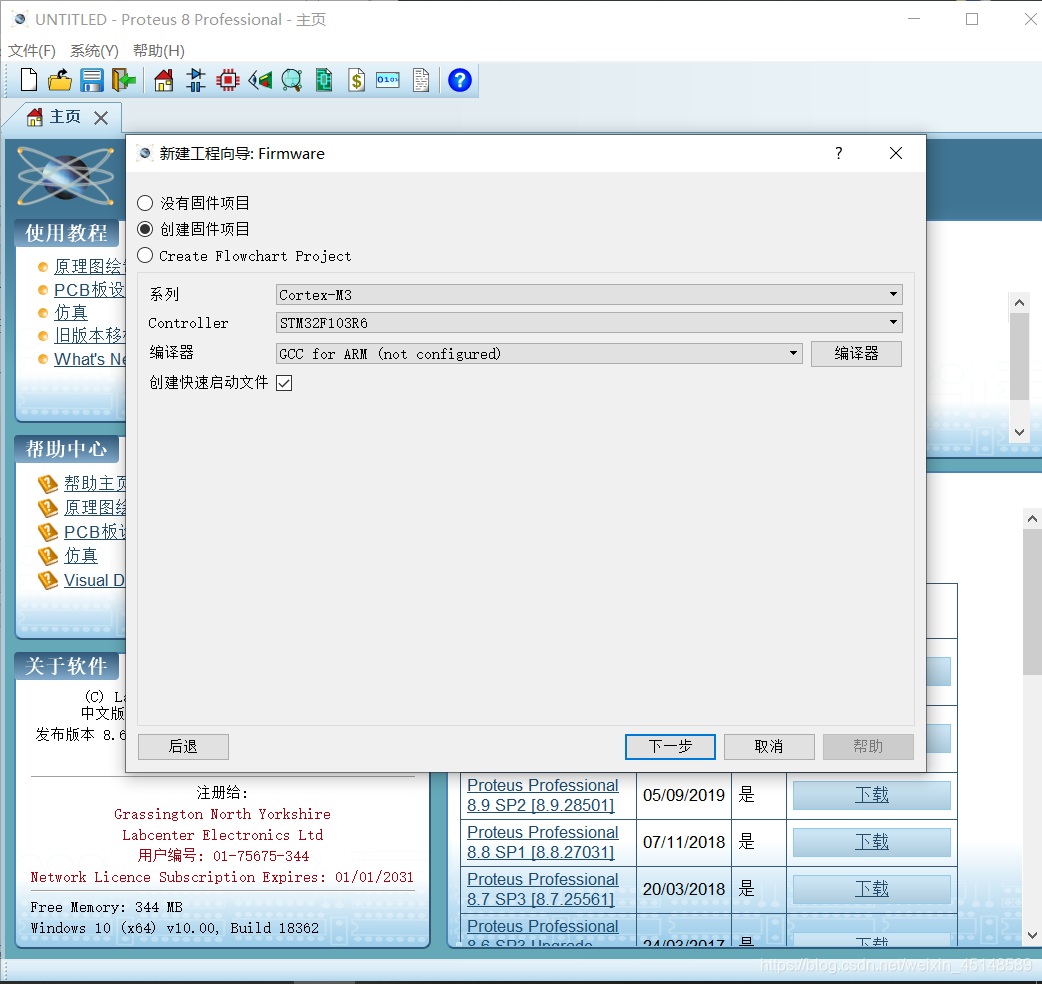The width and height of the screenshot is (1042, 984).
Task: Click the 后退 button
Action: (x=183, y=746)
